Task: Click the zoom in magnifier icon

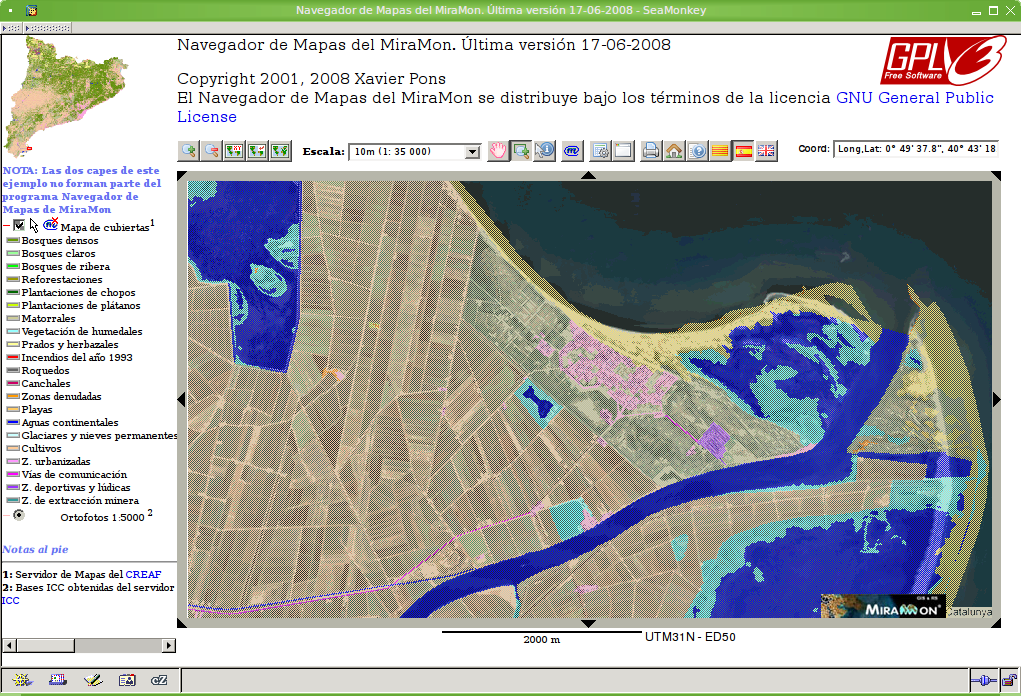Action: click(x=188, y=151)
